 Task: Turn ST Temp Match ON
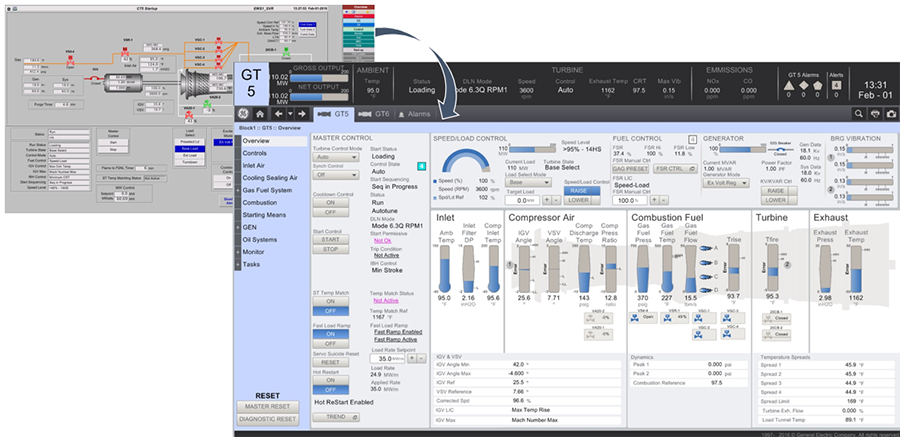pos(331,301)
